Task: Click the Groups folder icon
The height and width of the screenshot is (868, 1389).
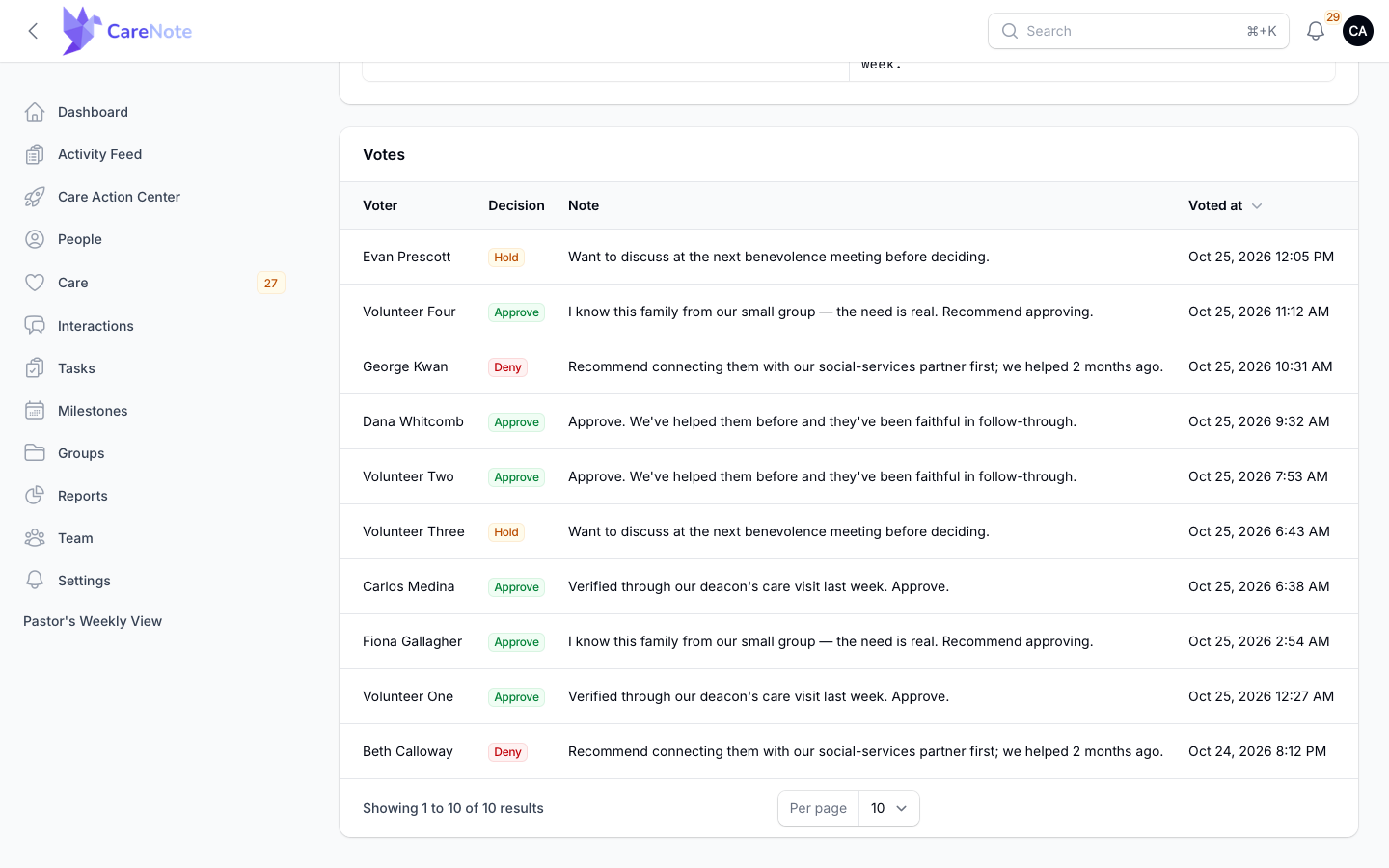Action: (35, 453)
